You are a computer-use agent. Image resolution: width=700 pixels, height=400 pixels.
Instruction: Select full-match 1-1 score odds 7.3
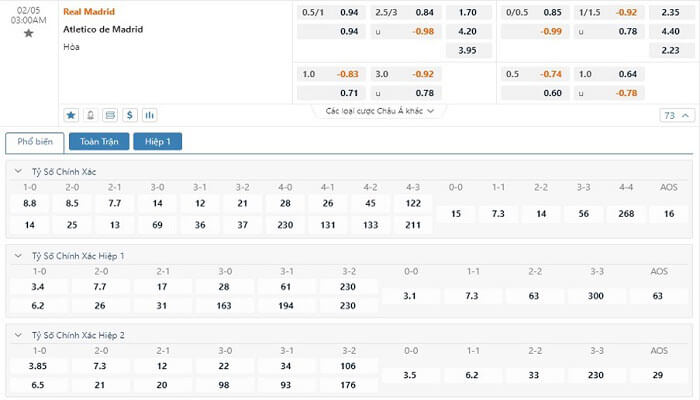click(498, 214)
